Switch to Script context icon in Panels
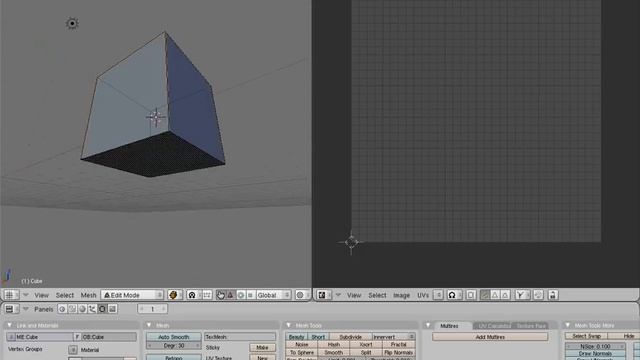 (x=72, y=309)
